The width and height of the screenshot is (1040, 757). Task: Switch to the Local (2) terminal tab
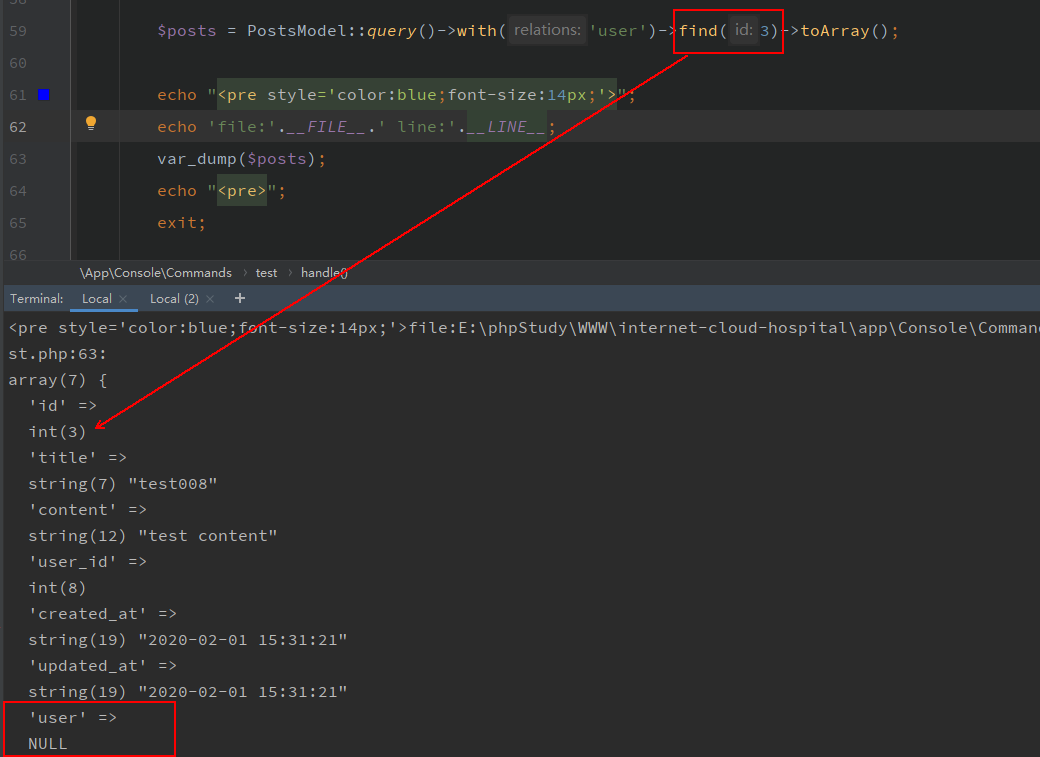point(173,298)
